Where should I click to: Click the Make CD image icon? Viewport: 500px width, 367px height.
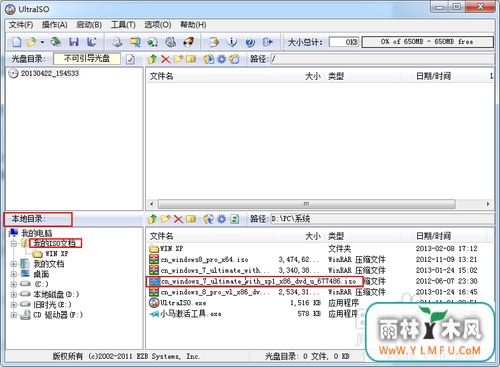tap(117, 42)
